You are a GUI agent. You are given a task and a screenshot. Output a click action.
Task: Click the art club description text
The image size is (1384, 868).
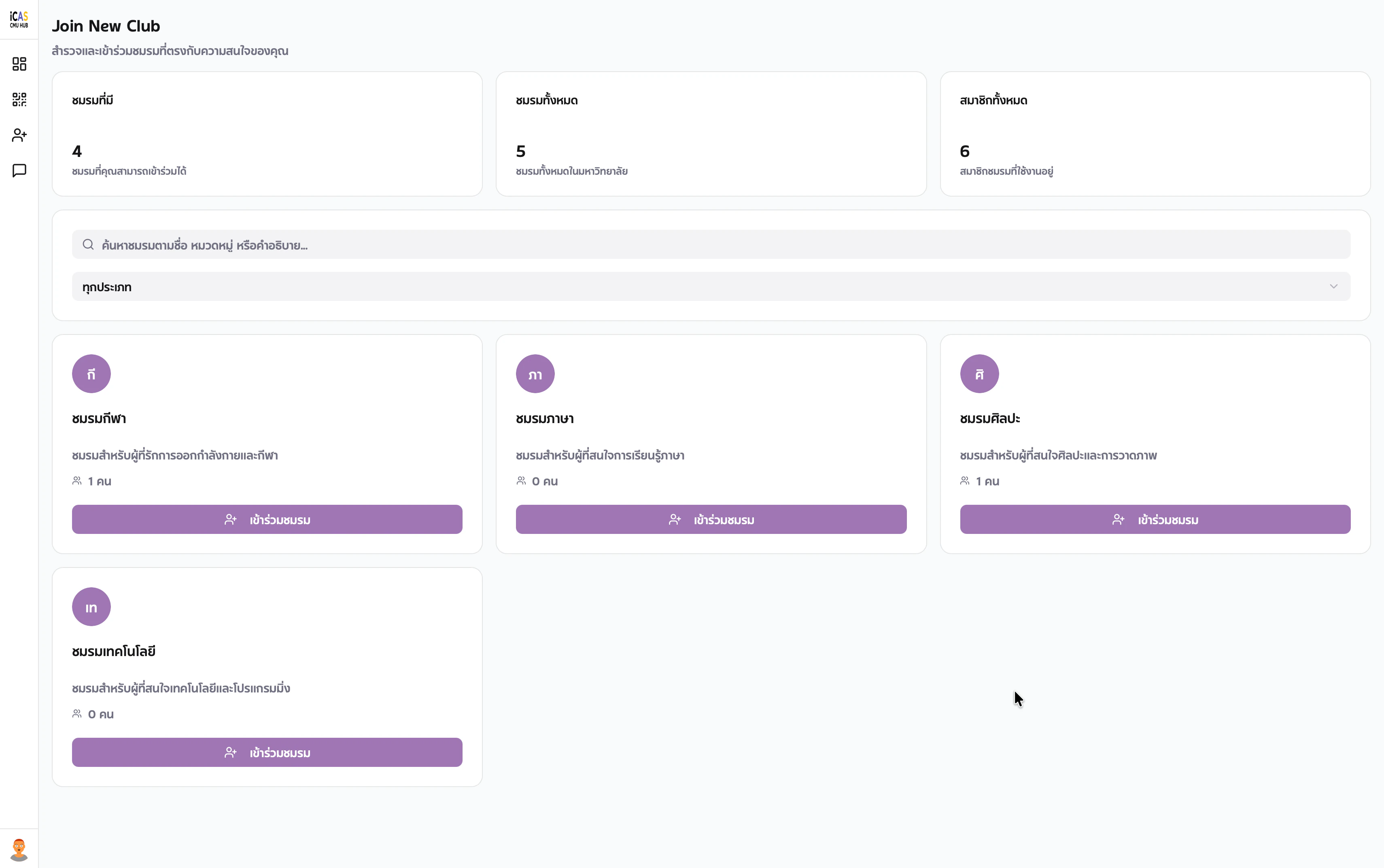[x=1058, y=455]
